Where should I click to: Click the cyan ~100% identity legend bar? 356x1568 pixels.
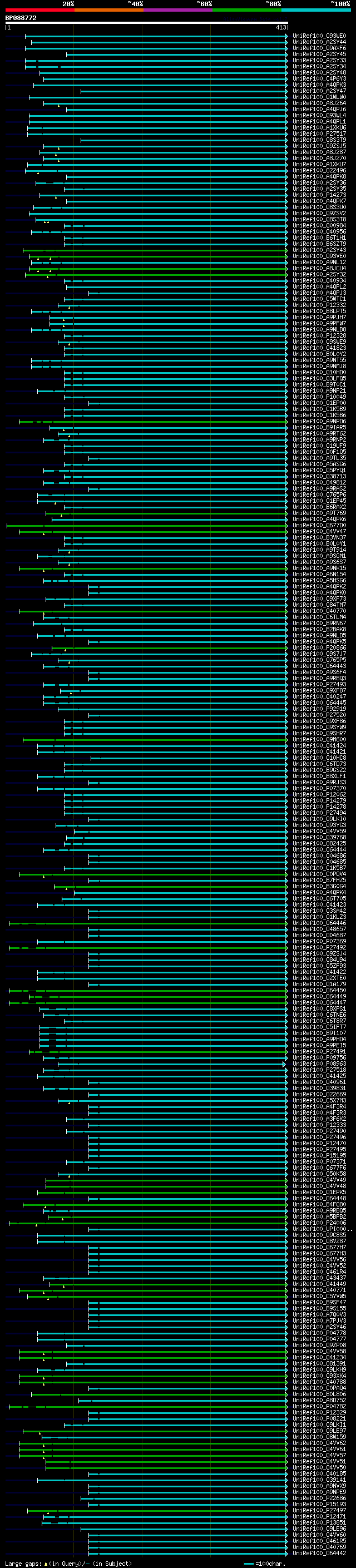[316, 10]
